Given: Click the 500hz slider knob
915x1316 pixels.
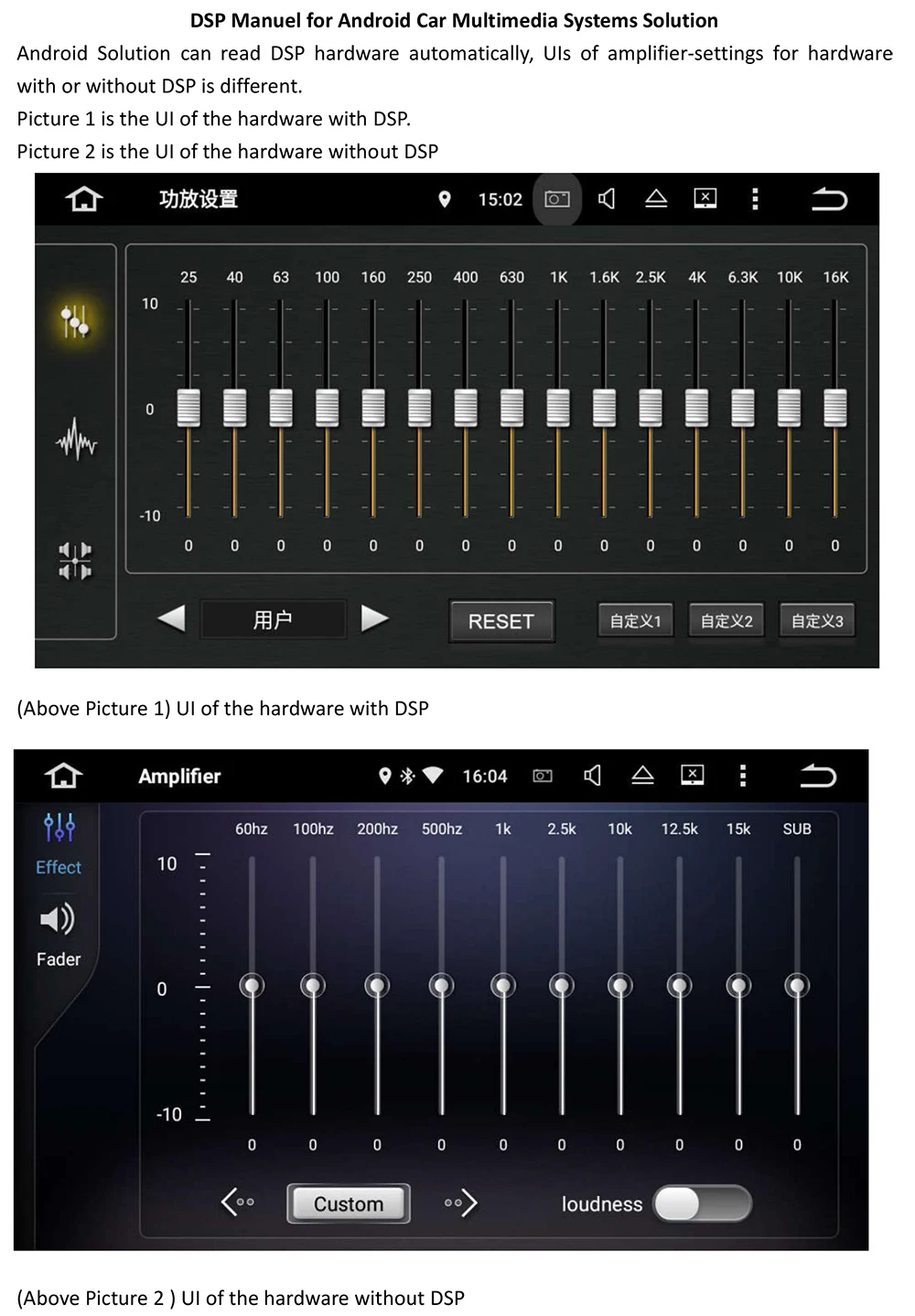Looking at the screenshot, I should click(x=441, y=986).
